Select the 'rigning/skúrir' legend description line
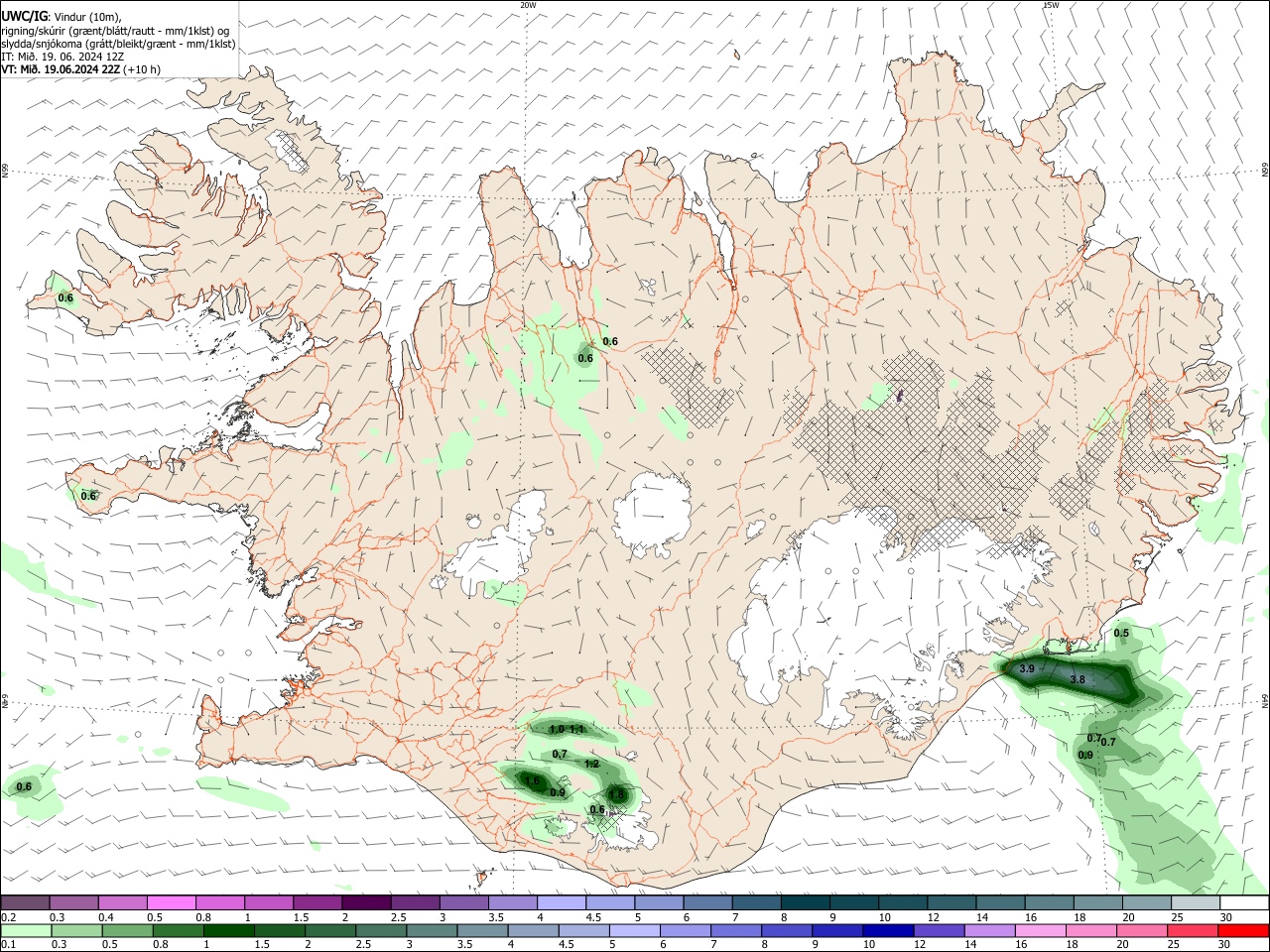Image resolution: width=1270 pixels, height=952 pixels. coord(115,31)
